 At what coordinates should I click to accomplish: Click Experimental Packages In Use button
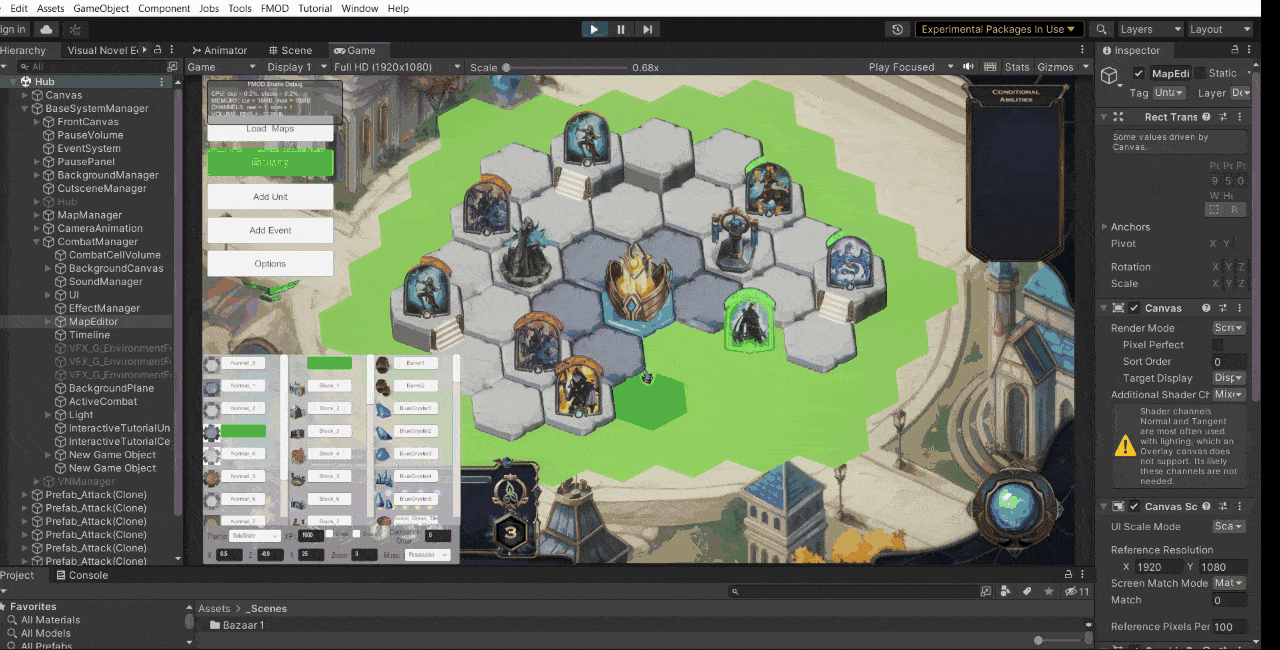[x=999, y=29]
